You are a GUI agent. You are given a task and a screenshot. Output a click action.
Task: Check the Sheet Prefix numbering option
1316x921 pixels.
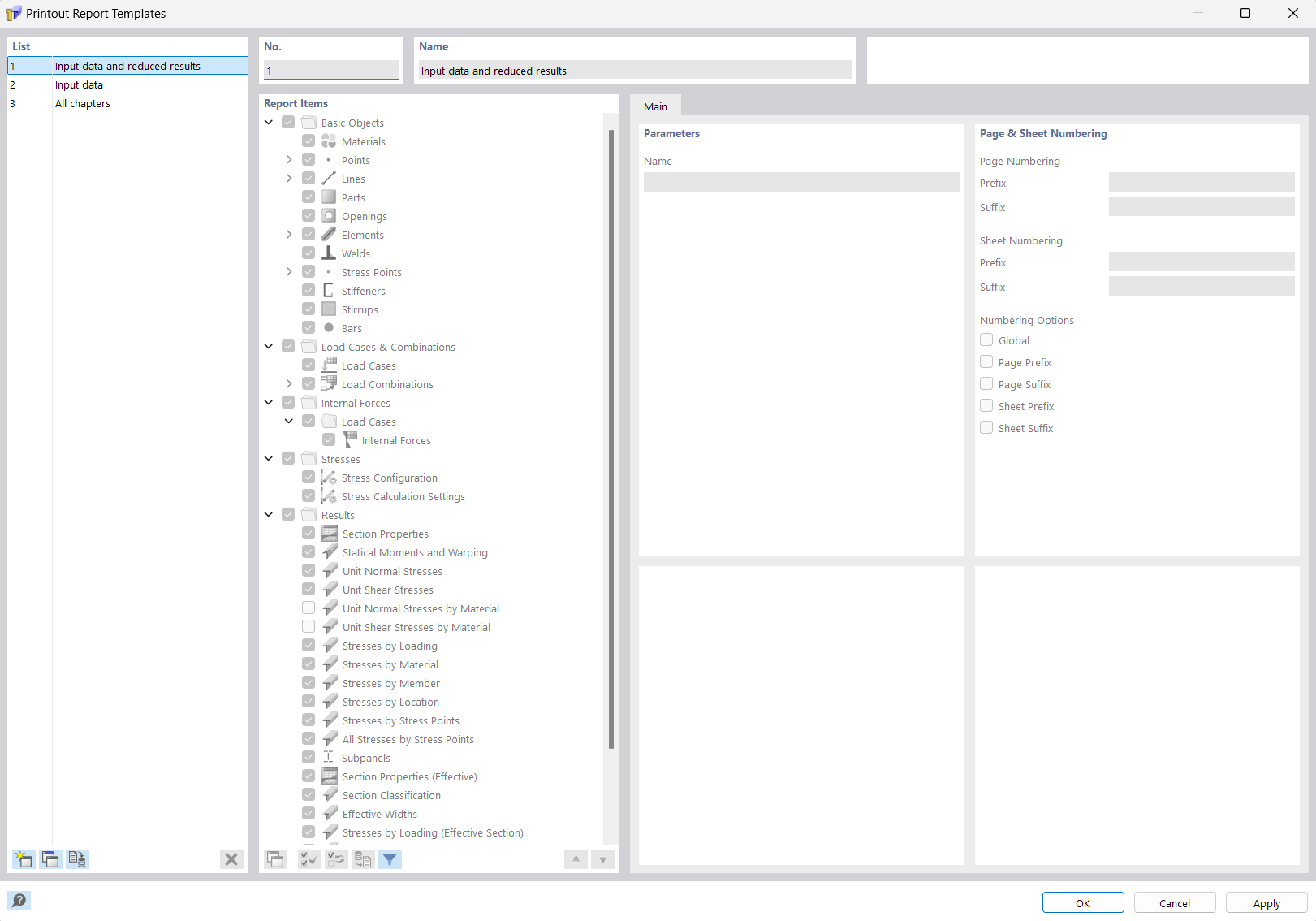click(x=986, y=405)
